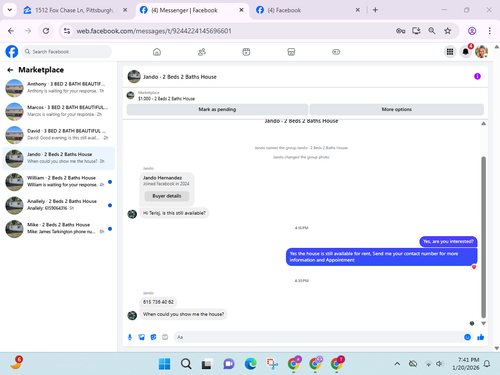The height and width of the screenshot is (375, 500).
Task: Open the browser zoom magnifier icon
Action: pyautogui.click(x=432, y=31)
